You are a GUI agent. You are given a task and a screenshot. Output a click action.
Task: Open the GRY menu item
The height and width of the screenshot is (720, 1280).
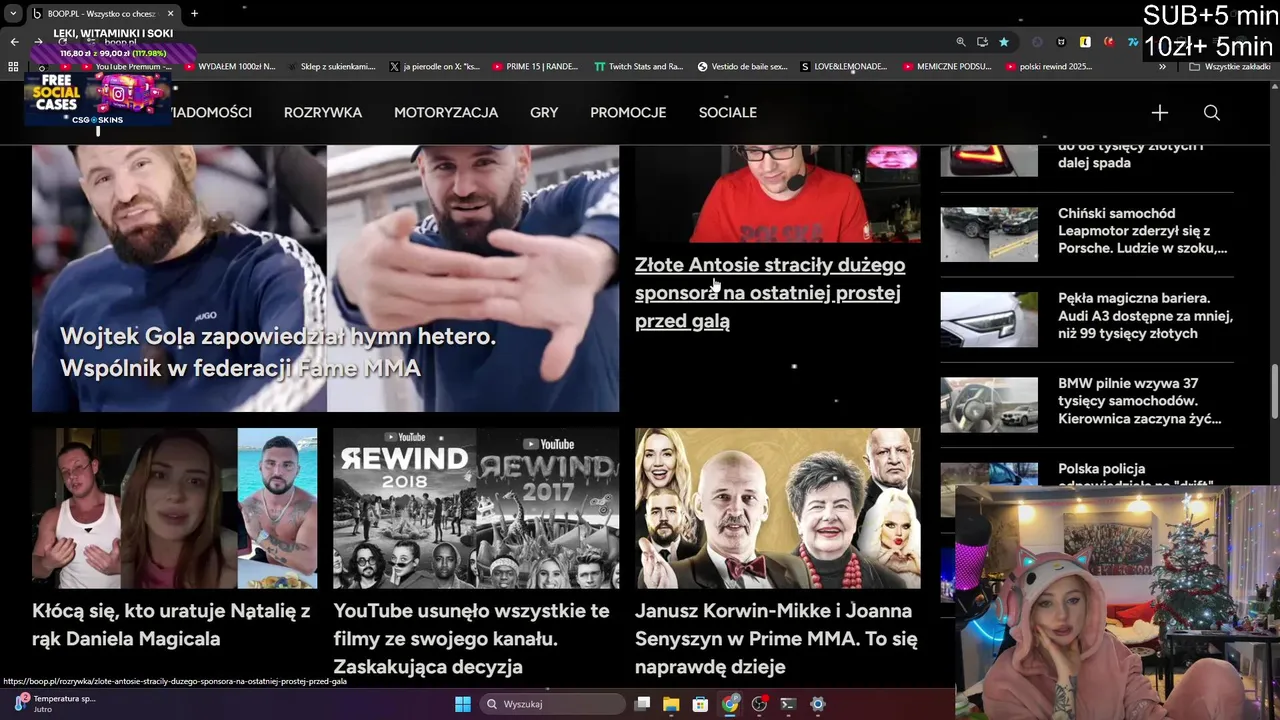tap(544, 113)
